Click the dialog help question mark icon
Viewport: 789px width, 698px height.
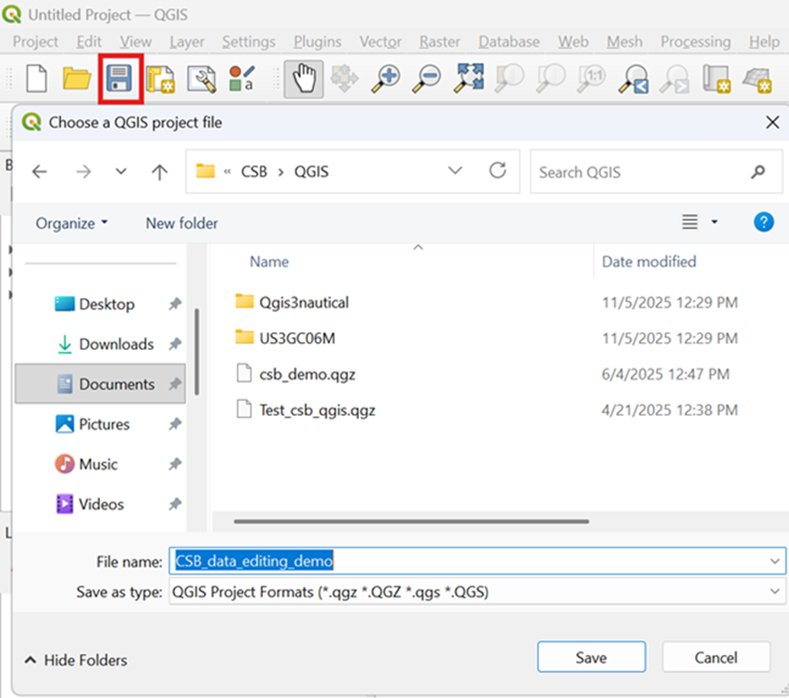tap(763, 222)
